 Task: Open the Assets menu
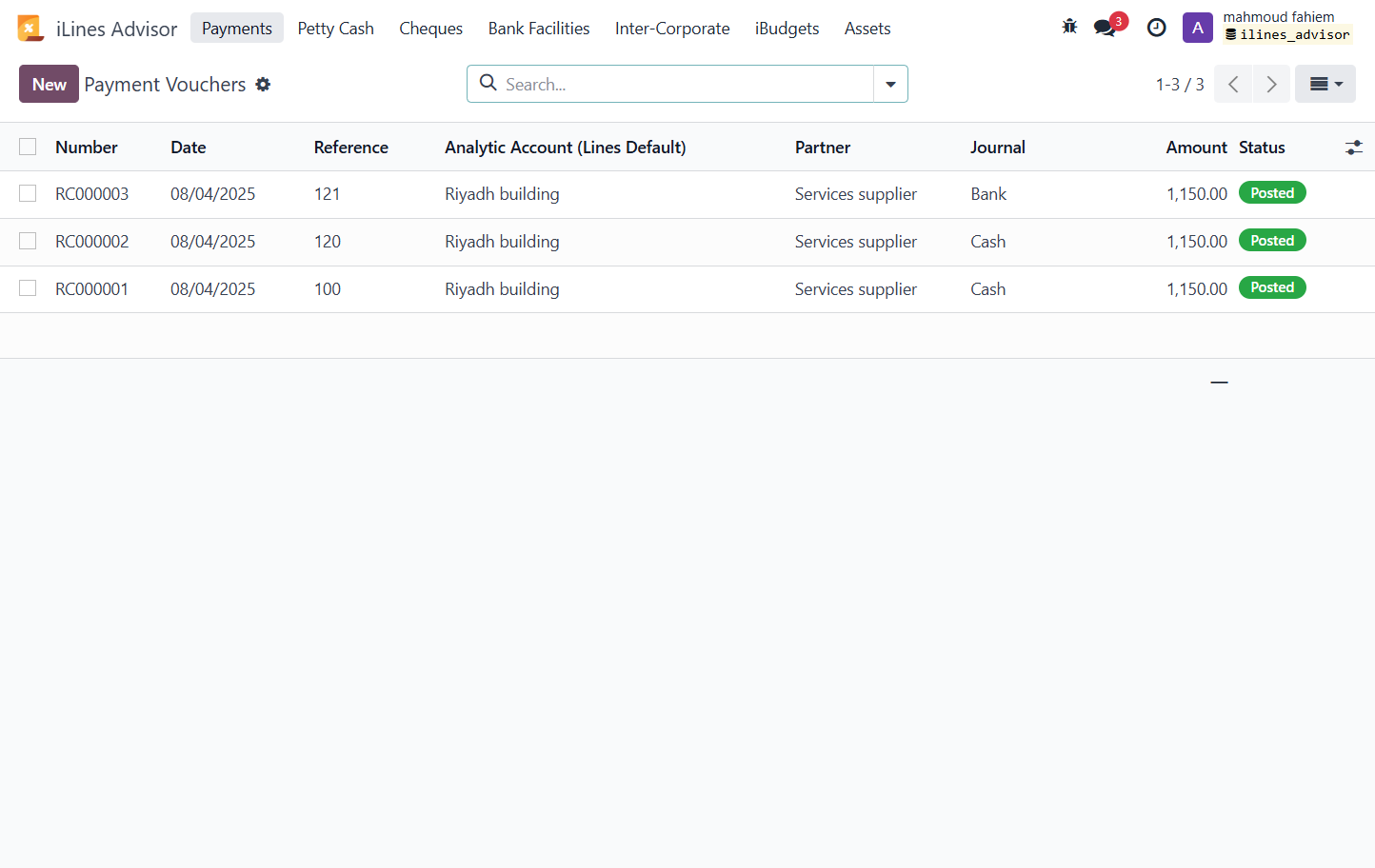coord(867,29)
